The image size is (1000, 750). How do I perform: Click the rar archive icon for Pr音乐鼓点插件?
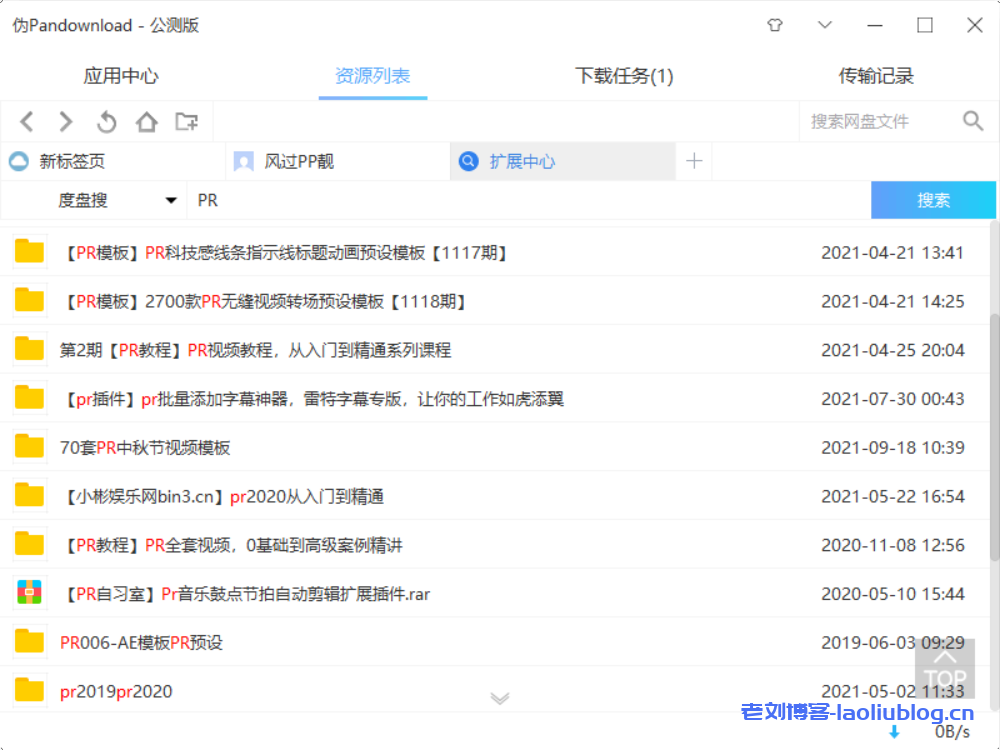(x=28, y=593)
